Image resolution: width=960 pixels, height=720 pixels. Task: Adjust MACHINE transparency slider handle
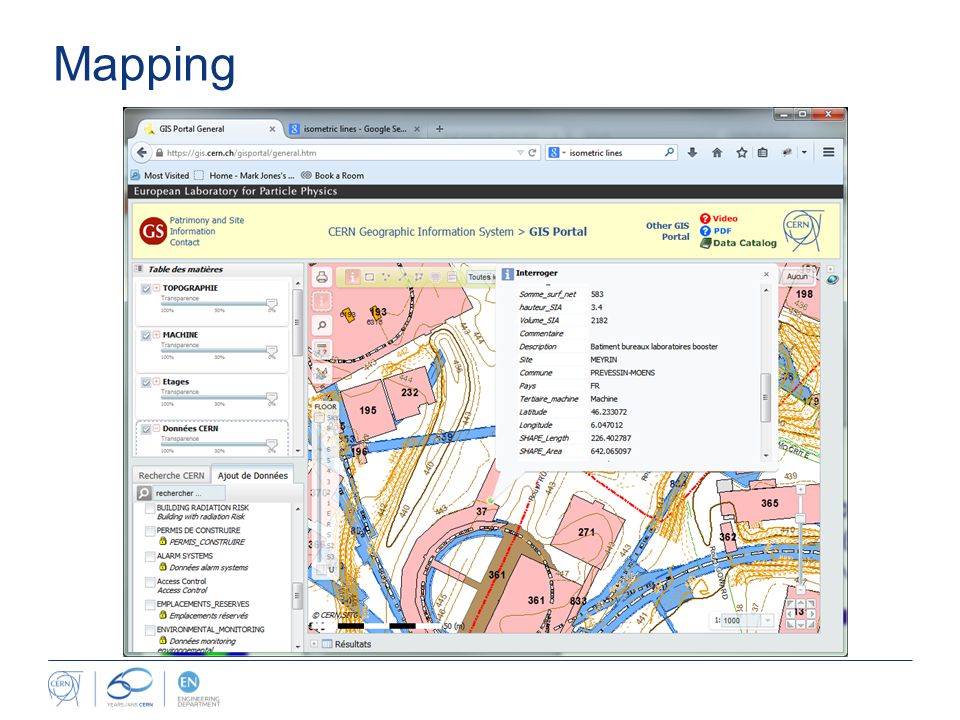[x=271, y=351]
